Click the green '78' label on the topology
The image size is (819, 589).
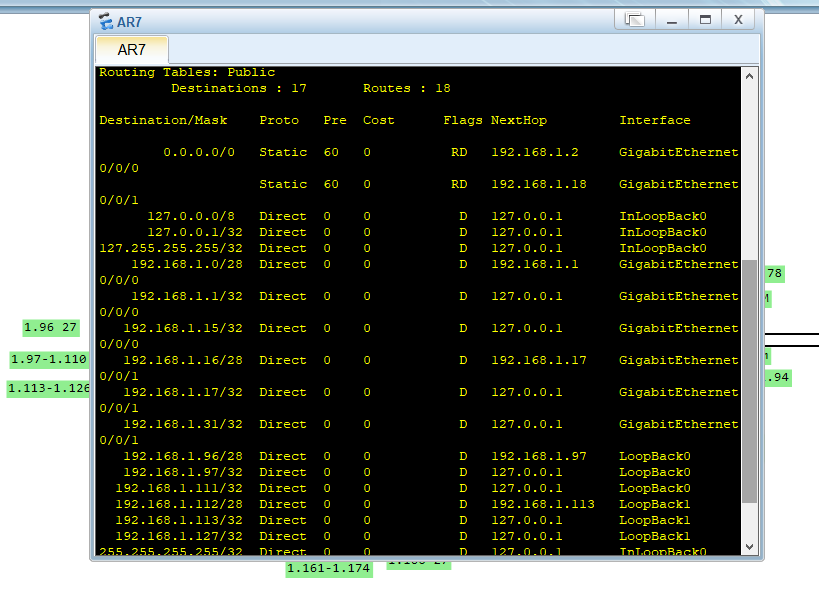point(775,273)
